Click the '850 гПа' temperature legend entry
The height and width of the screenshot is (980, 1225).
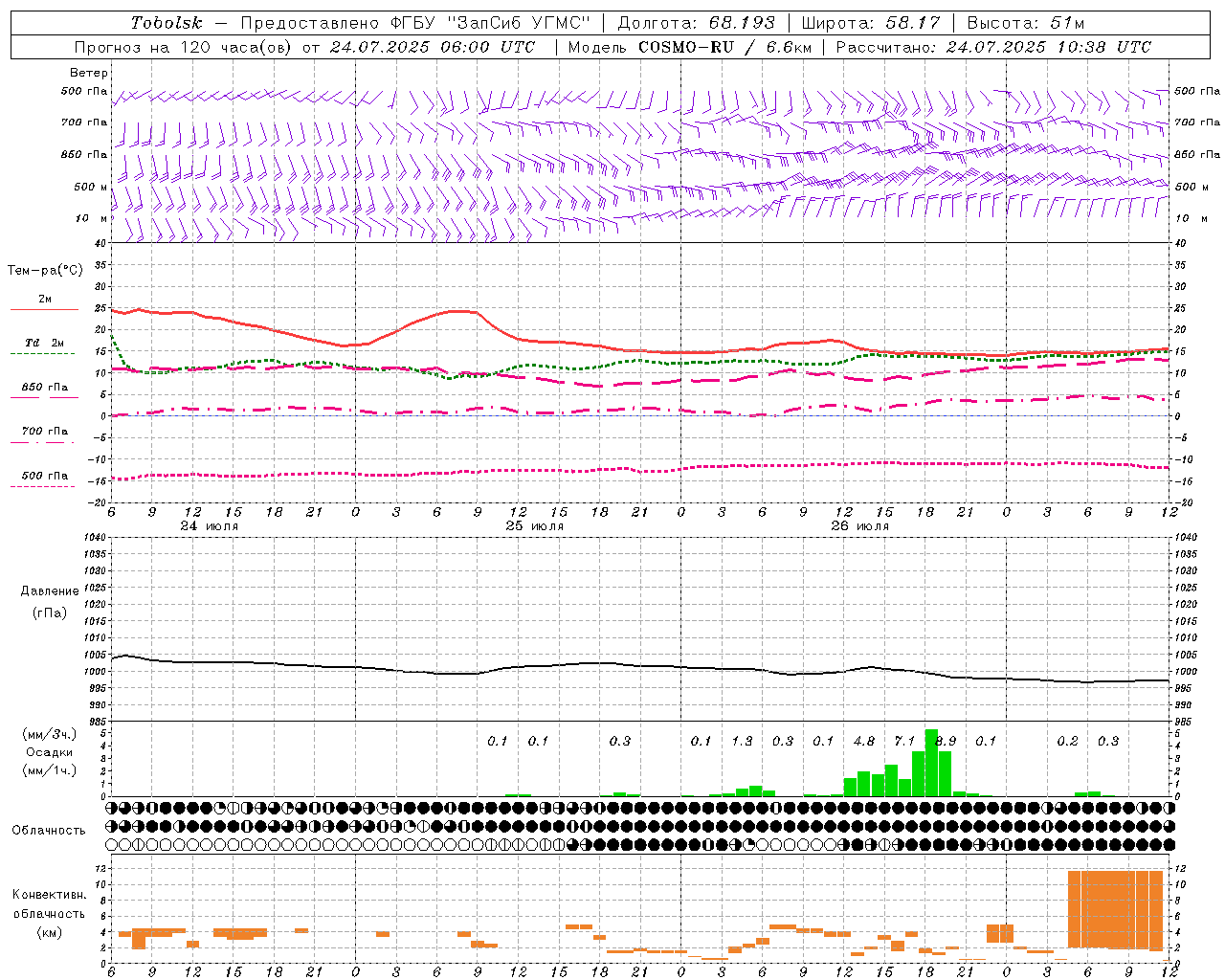pyautogui.click(x=44, y=388)
